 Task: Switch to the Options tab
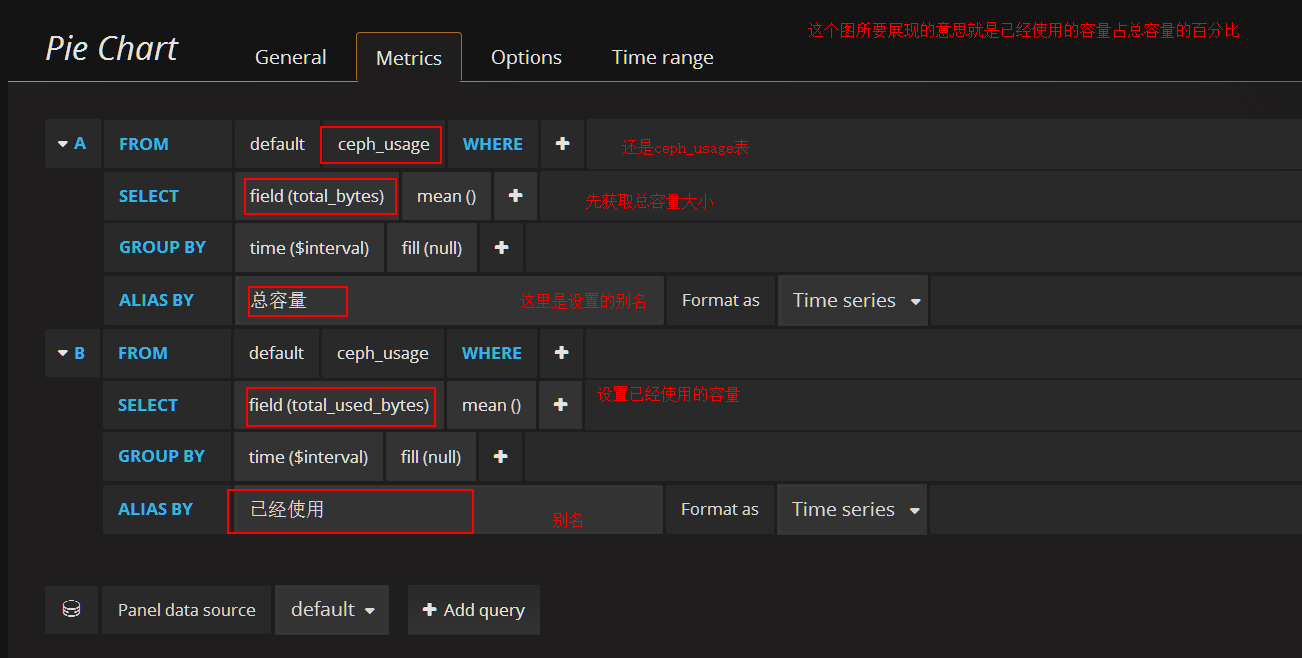coord(526,58)
